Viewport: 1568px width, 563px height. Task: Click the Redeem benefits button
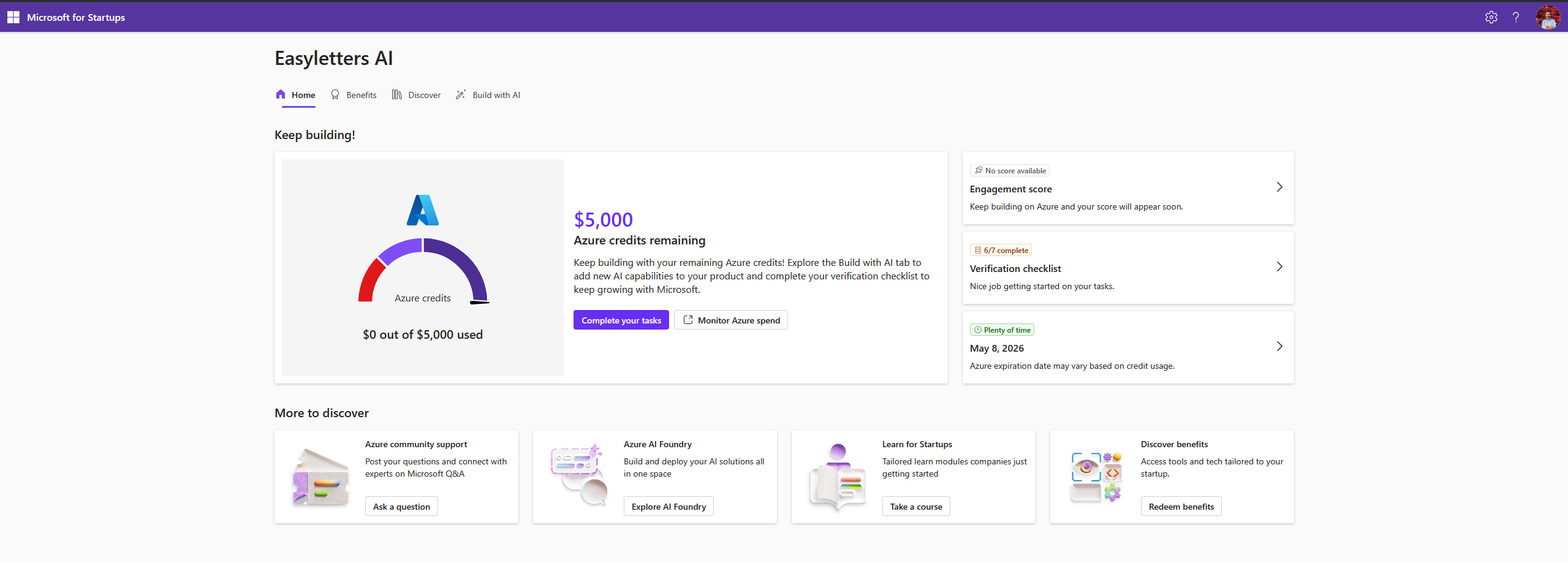click(x=1181, y=506)
